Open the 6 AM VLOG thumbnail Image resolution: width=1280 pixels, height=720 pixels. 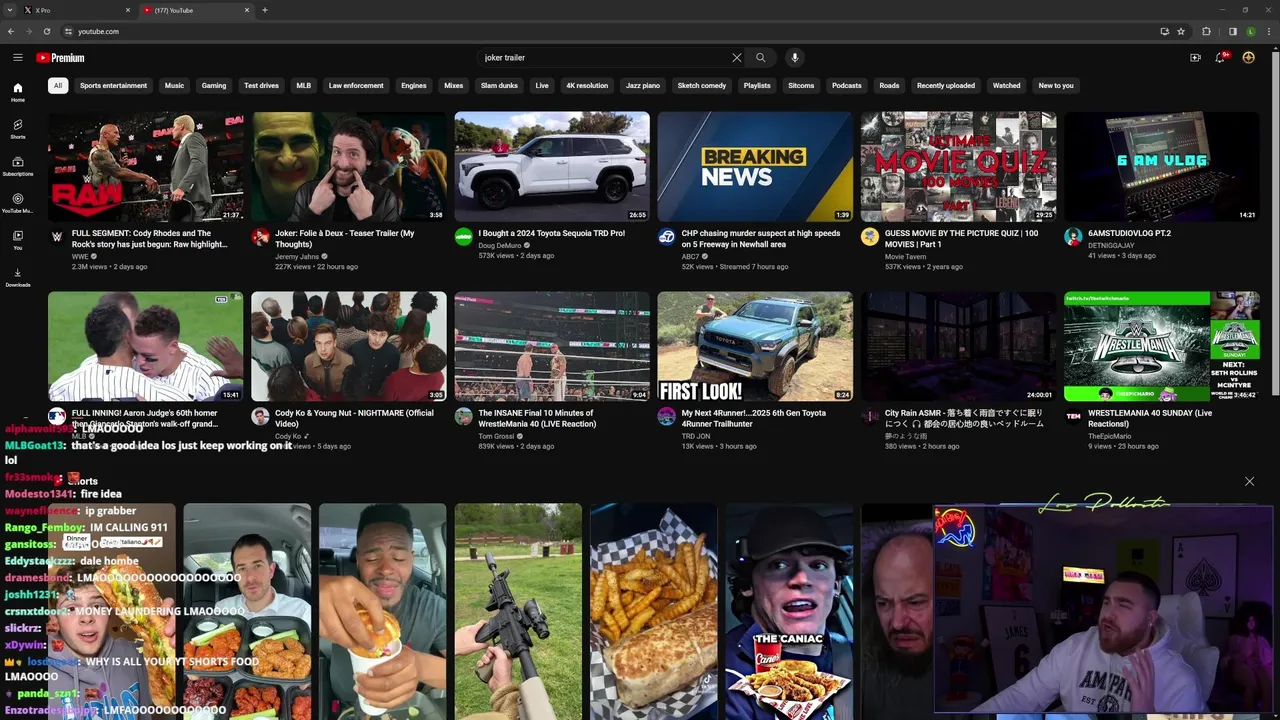pyautogui.click(x=1162, y=166)
